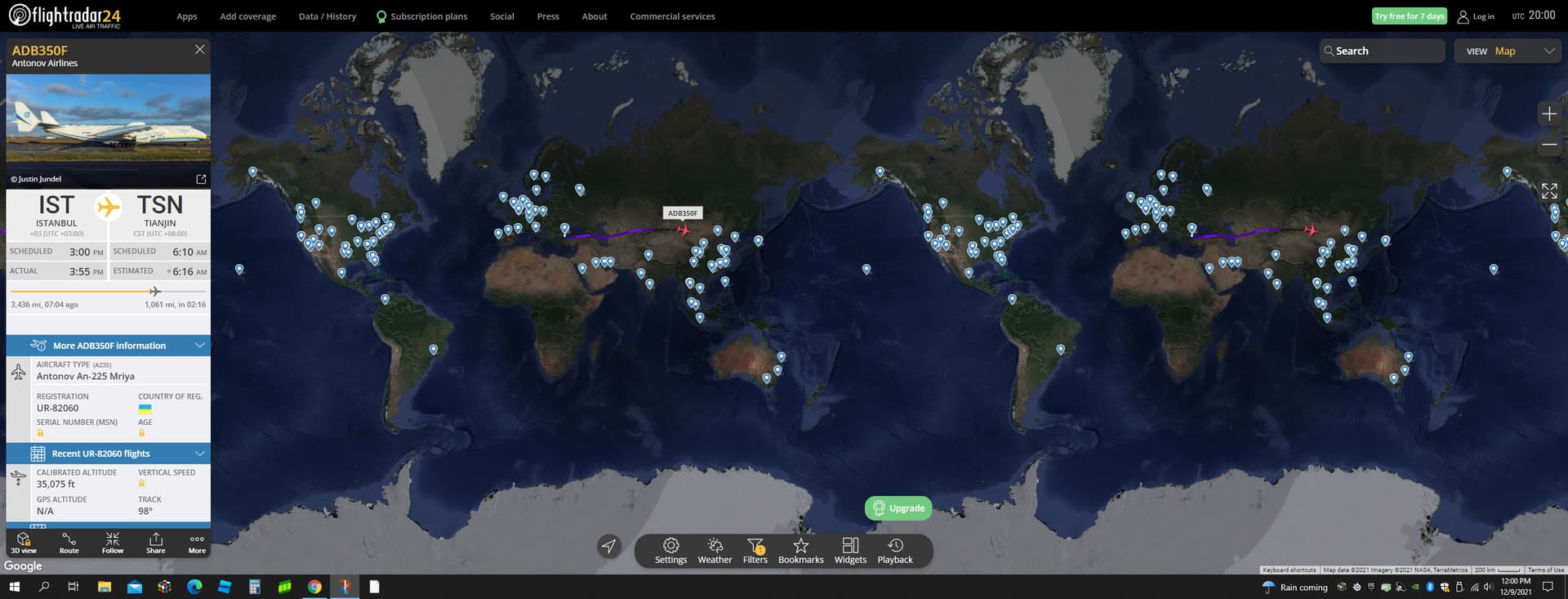Click aircraft type Antonov An-225 Mriya
Image resolution: width=1568 pixels, height=599 pixels.
pos(86,377)
